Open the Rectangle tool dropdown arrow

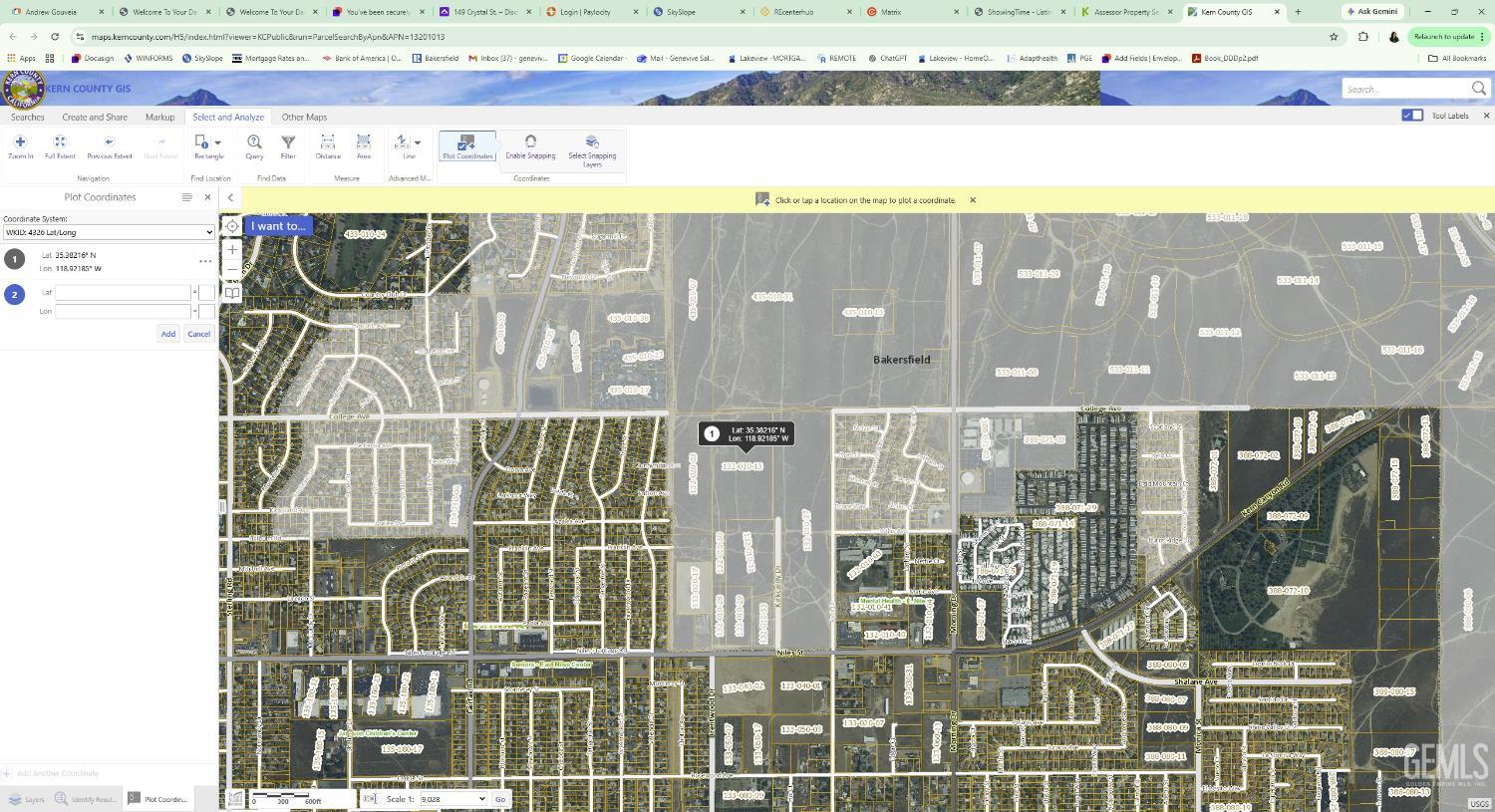point(218,142)
